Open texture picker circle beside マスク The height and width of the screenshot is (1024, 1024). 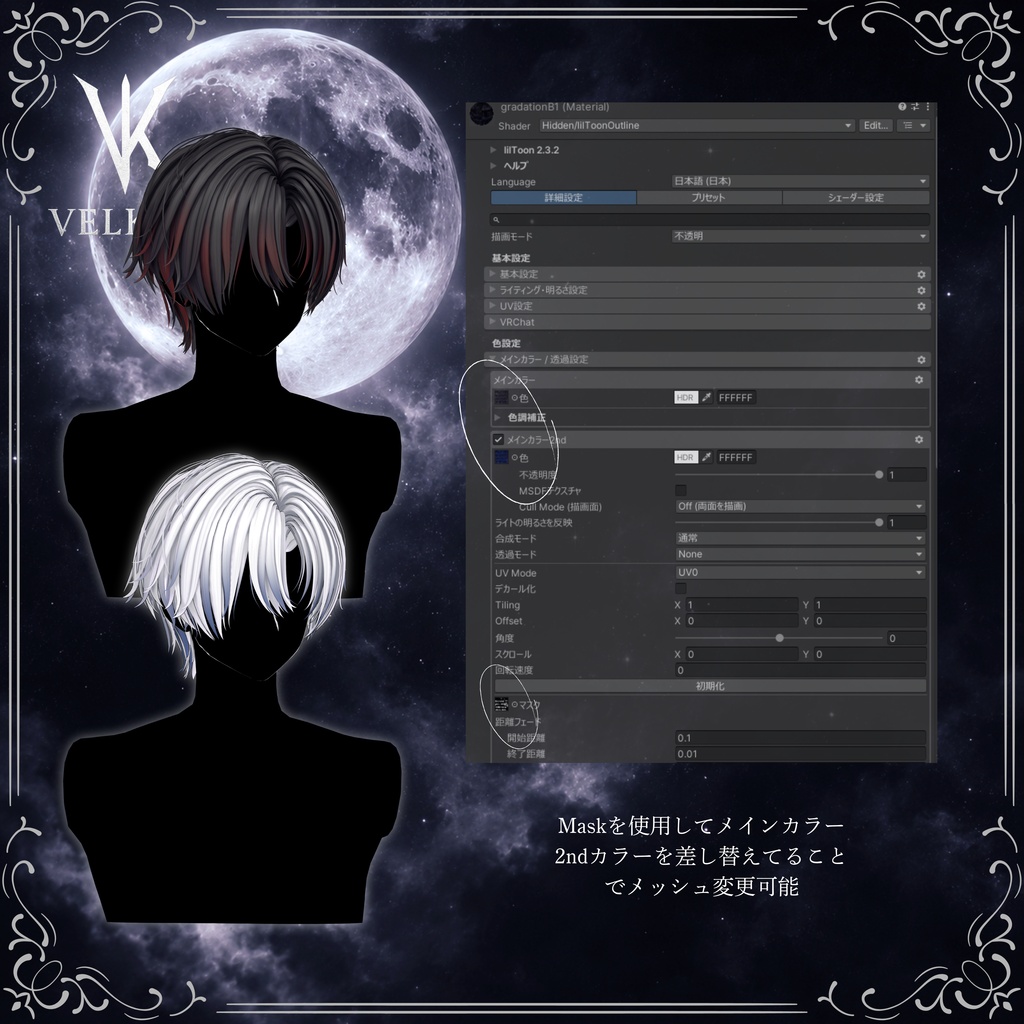click(515, 705)
